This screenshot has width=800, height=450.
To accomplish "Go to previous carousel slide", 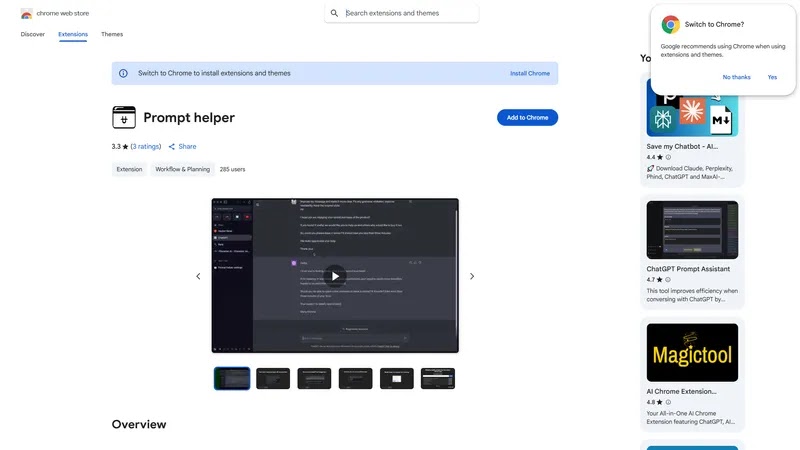I will click(x=198, y=276).
